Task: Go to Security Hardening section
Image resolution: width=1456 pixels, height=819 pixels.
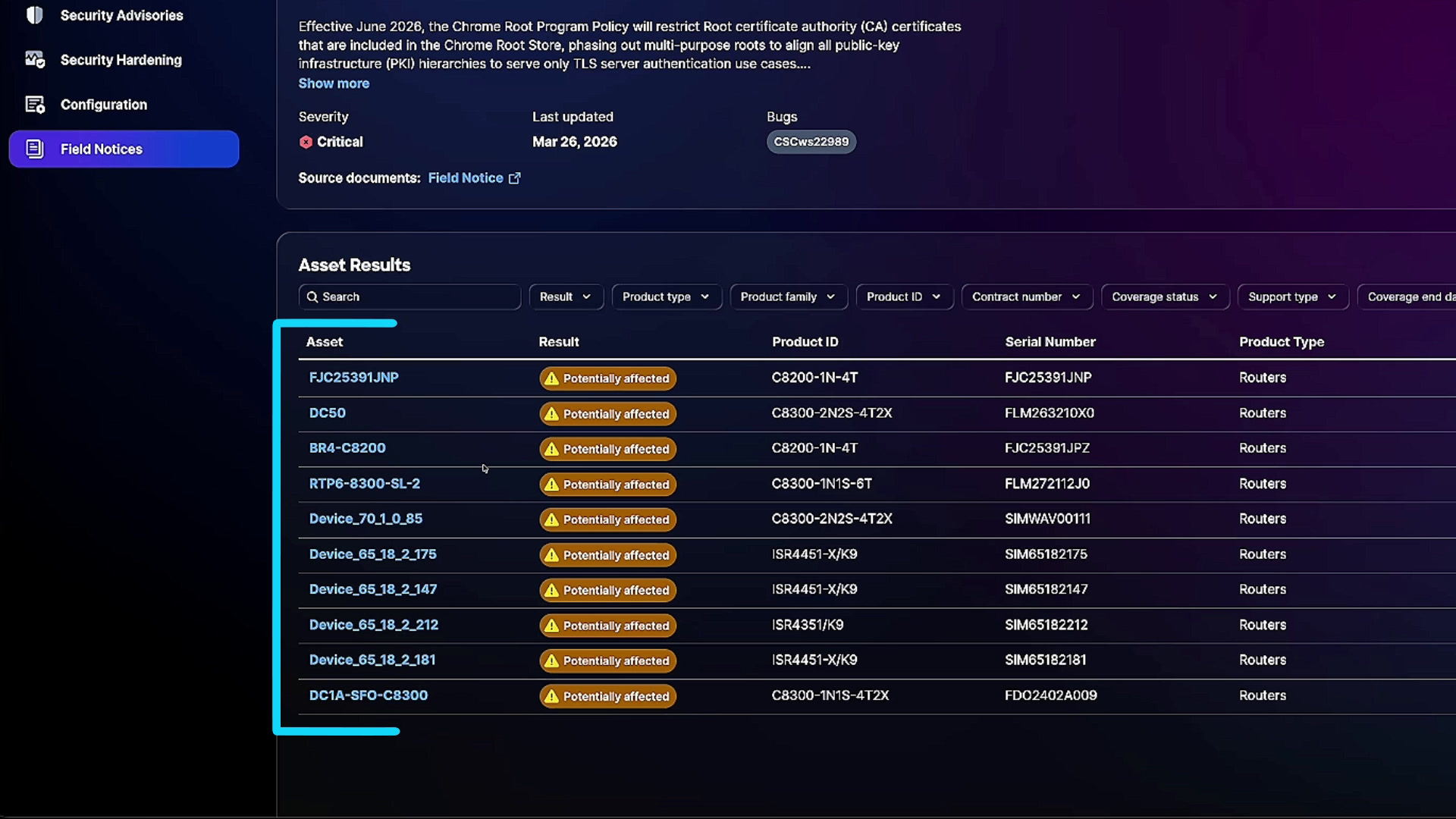Action: (x=121, y=60)
